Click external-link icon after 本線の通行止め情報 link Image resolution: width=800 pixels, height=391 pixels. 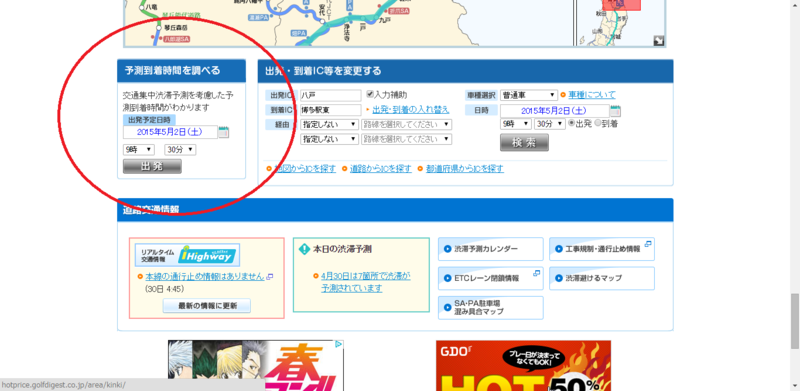270,277
